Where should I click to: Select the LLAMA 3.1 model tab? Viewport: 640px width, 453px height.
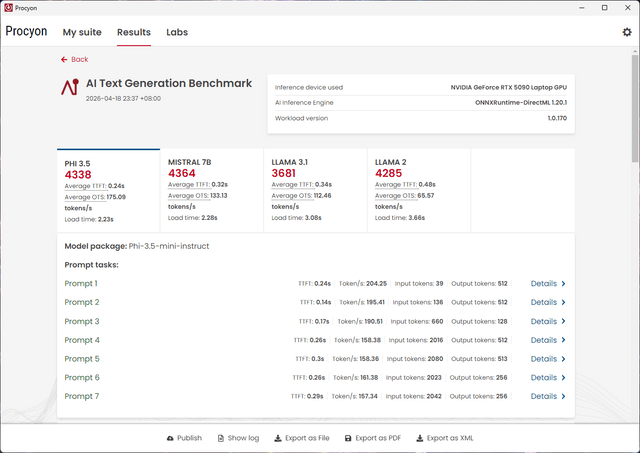(x=316, y=191)
